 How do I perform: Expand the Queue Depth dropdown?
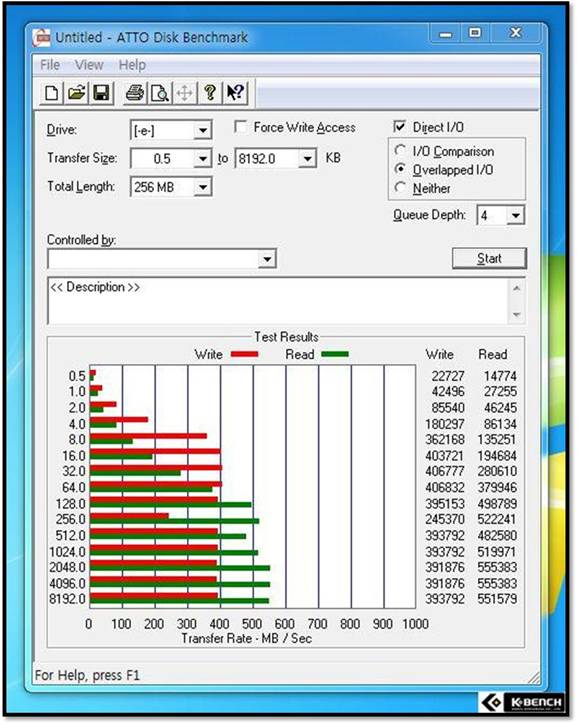pos(515,215)
